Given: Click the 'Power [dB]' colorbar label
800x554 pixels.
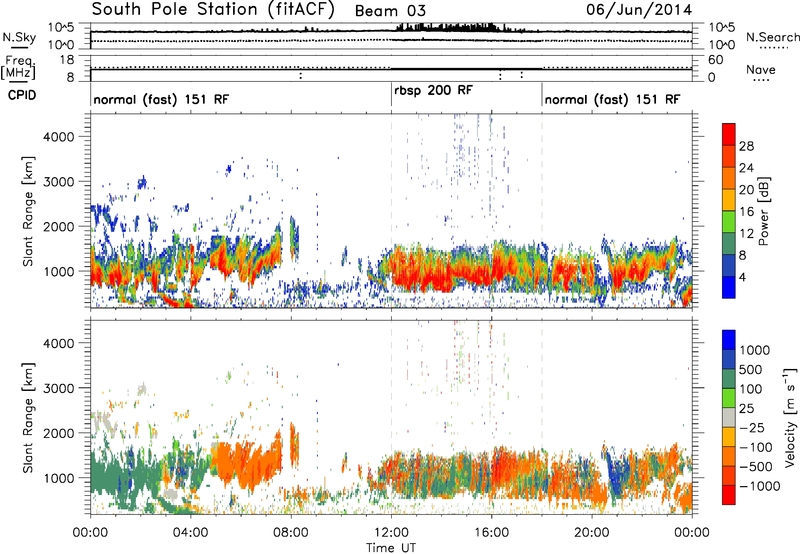Looking at the screenshot, I should pyautogui.click(x=764, y=211).
